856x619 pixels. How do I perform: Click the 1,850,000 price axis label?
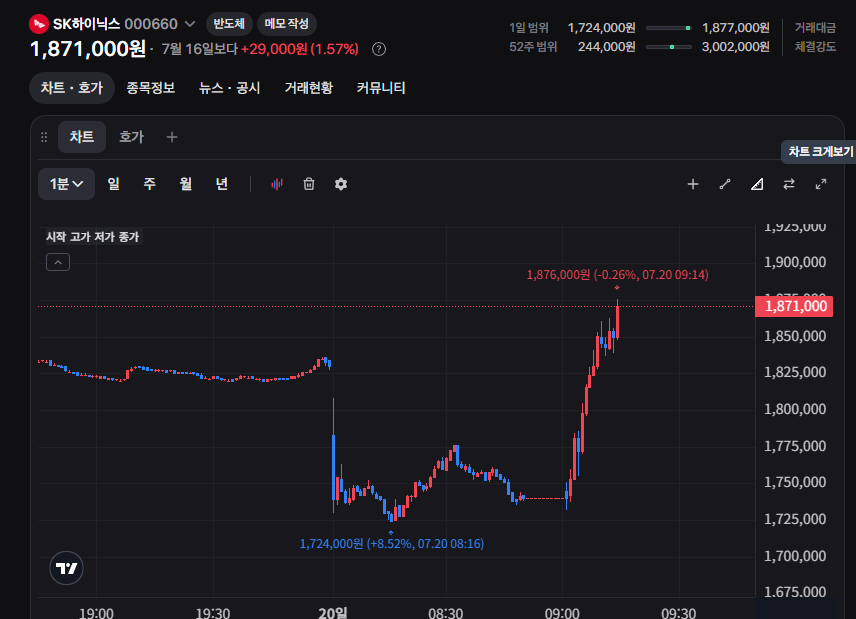point(795,336)
